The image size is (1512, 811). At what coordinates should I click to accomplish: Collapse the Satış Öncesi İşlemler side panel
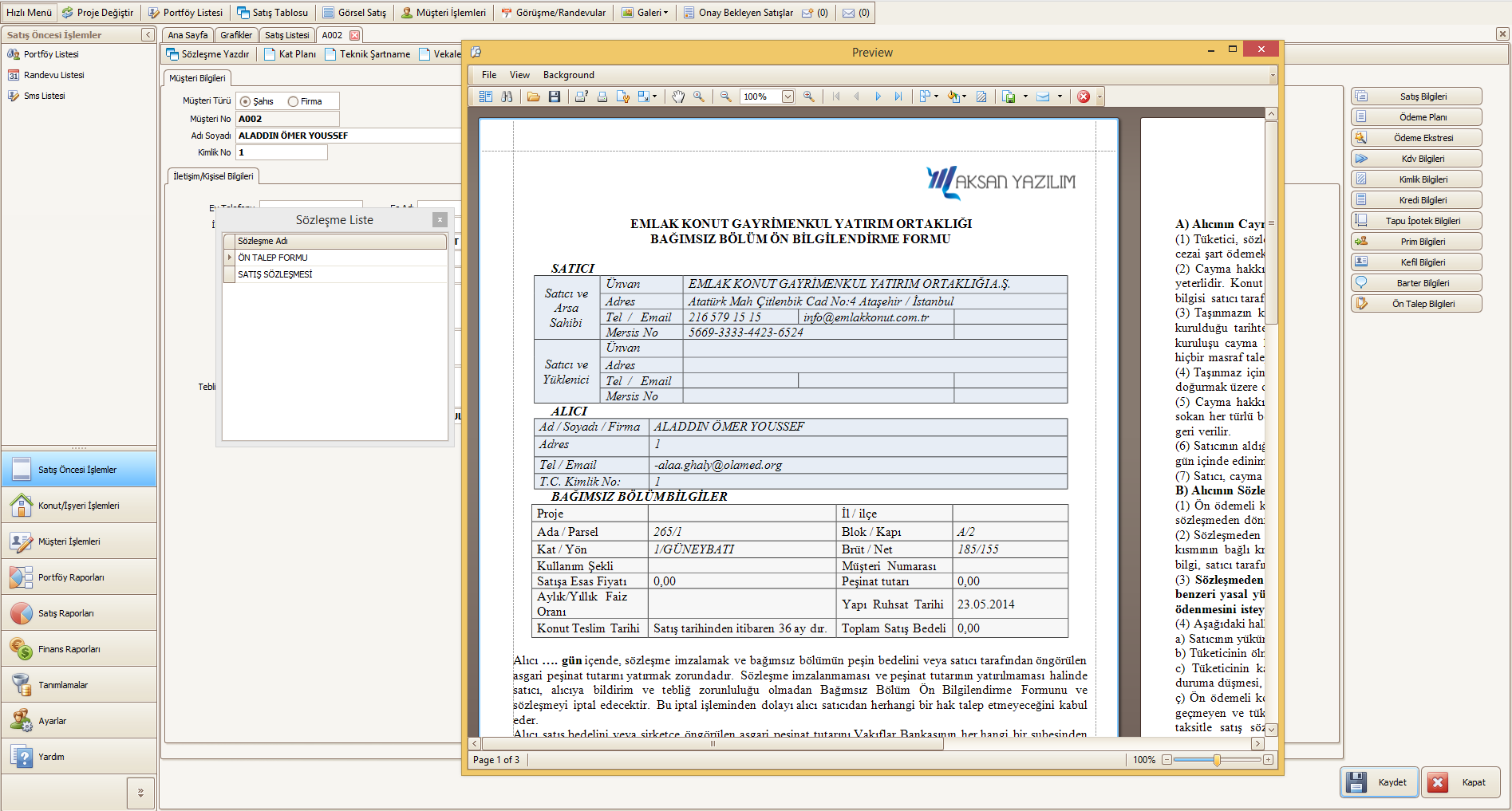[x=148, y=35]
